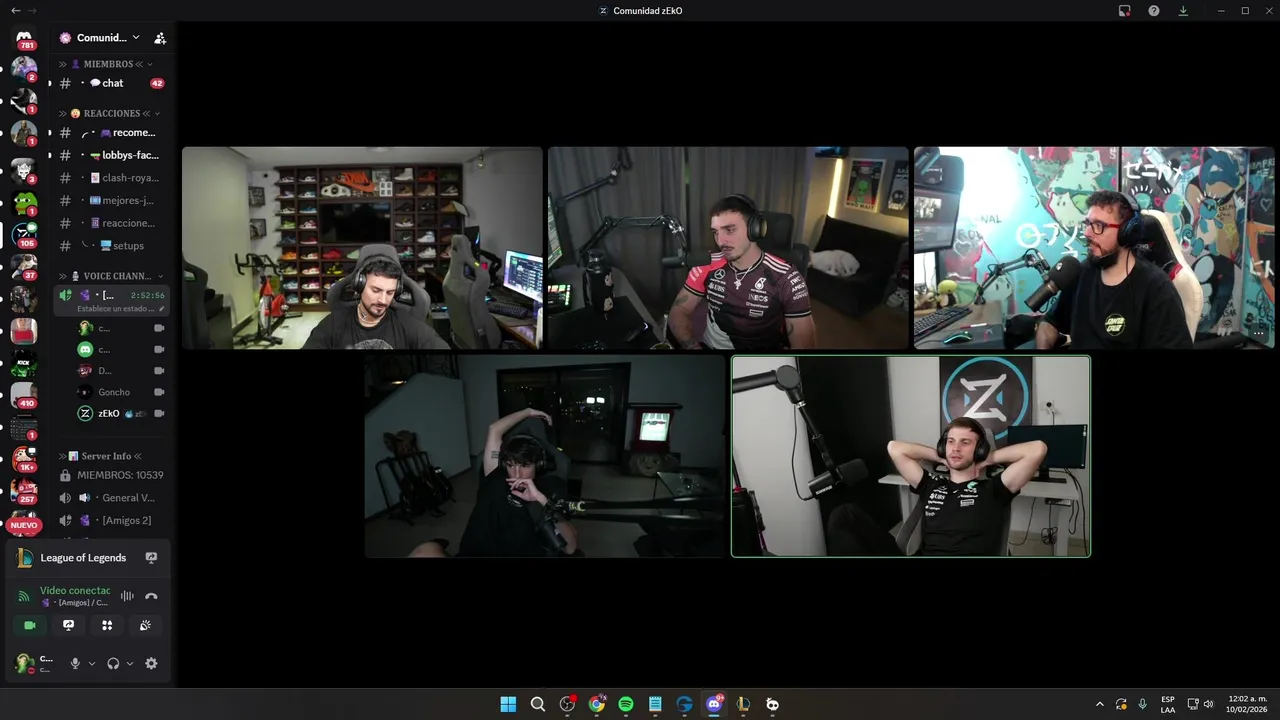This screenshot has width=1280, height=720.
Task: Click the invite people icon beside server name
Action: pos(160,38)
